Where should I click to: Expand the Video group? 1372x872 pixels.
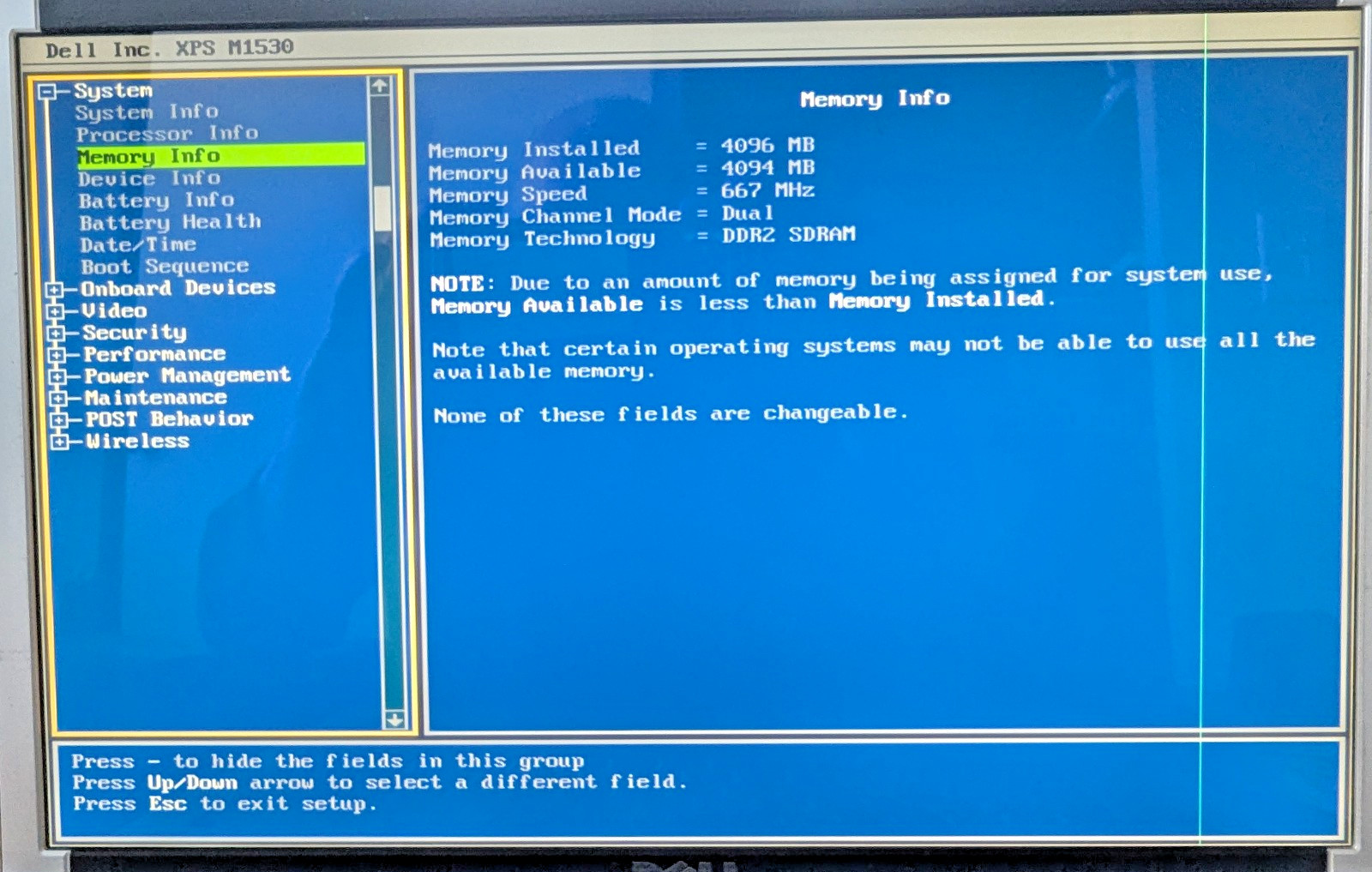(56, 311)
